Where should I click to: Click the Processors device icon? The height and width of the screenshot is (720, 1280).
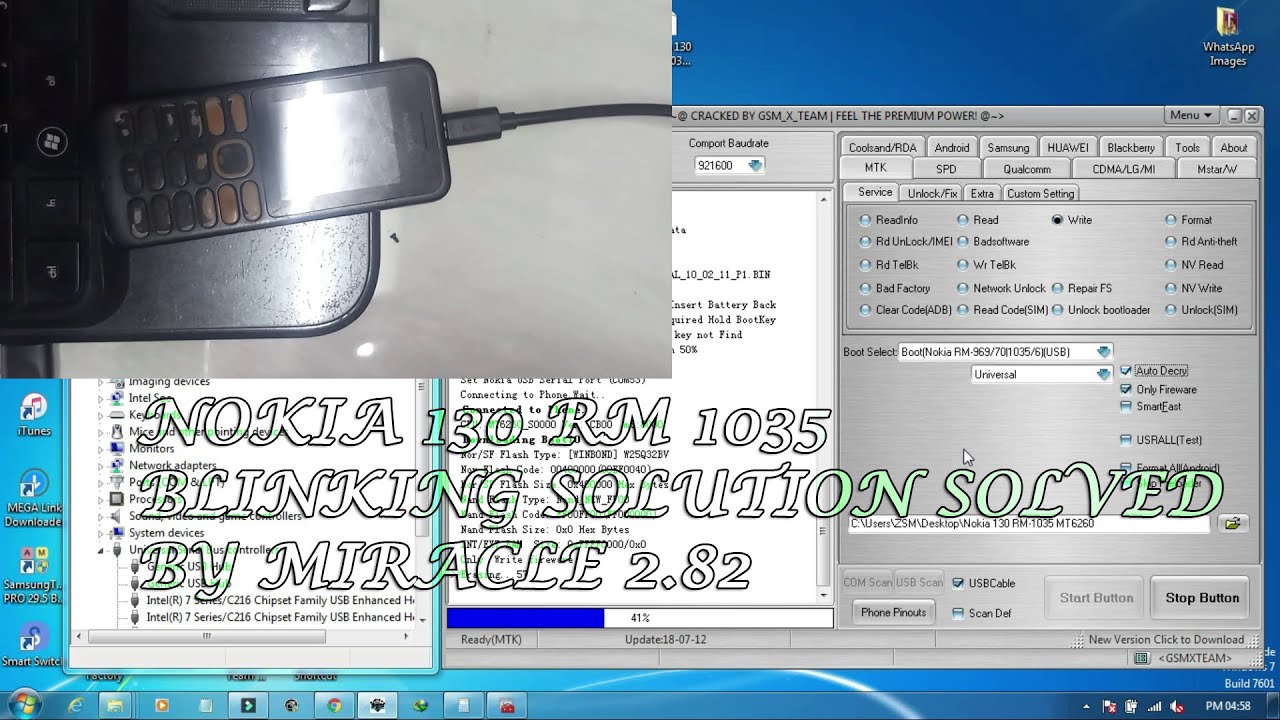click(118, 499)
